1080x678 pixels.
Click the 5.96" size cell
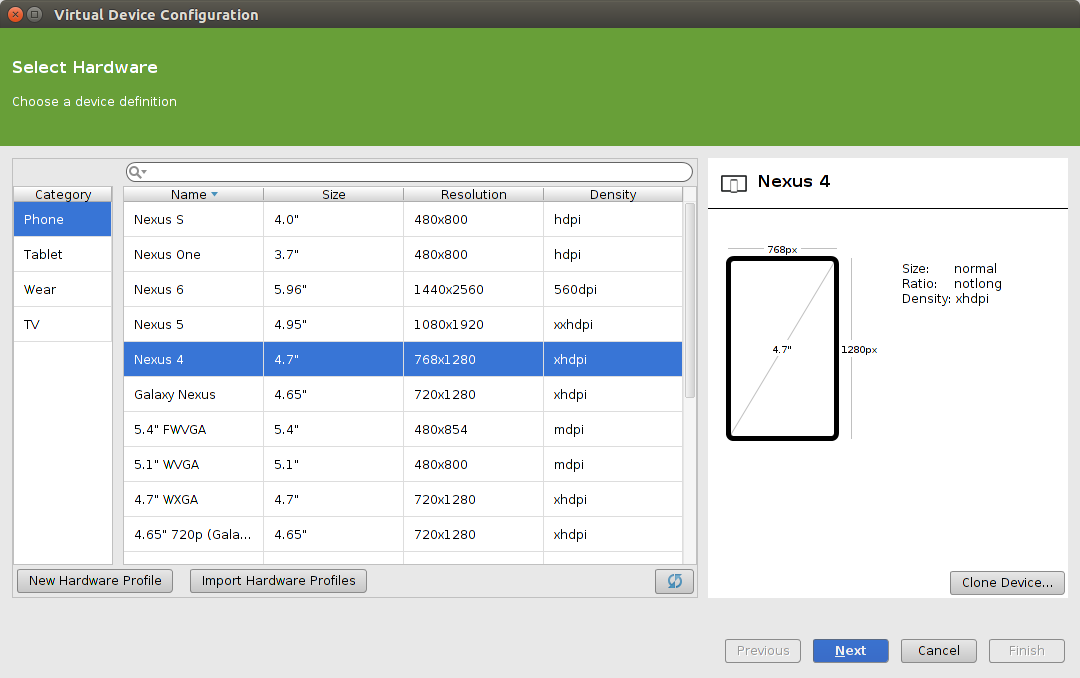tap(333, 289)
